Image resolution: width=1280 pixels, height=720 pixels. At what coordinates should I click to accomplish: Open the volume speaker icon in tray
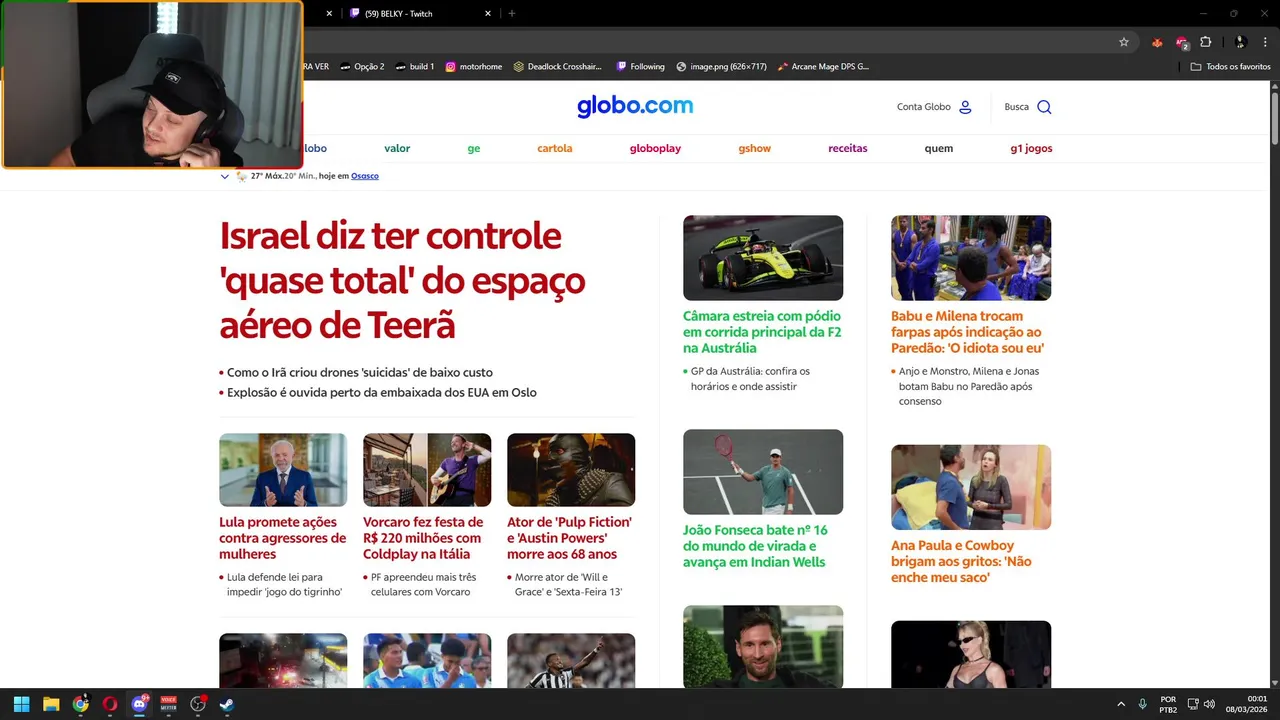pyautogui.click(x=1210, y=704)
